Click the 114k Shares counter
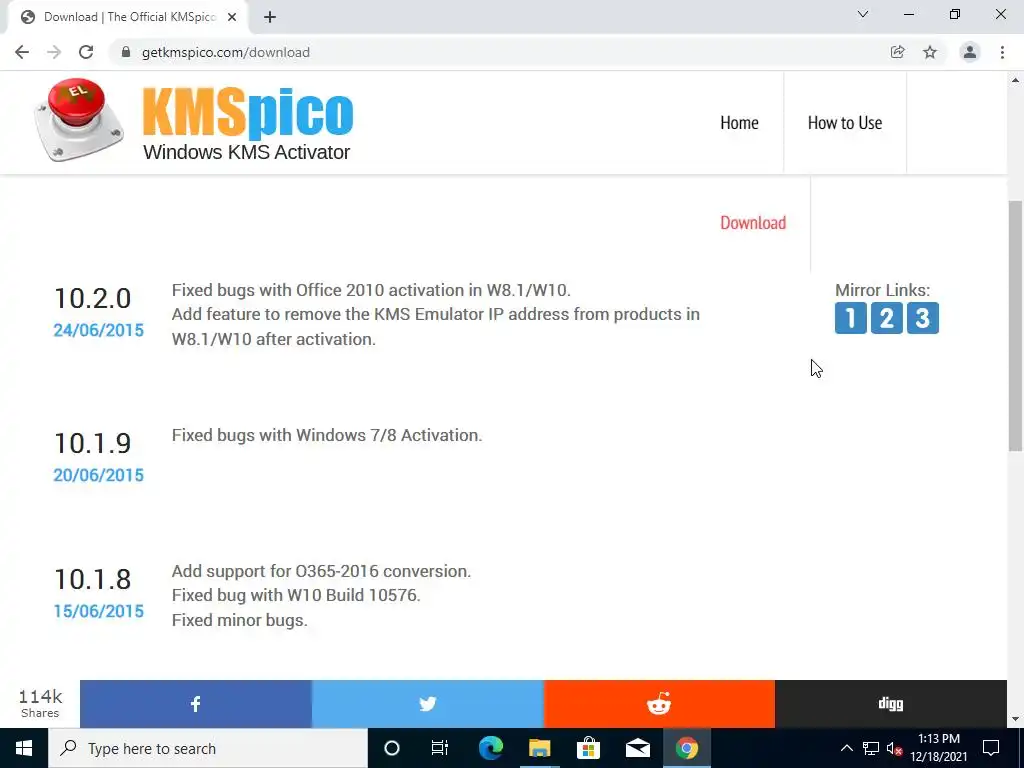Screen dimensions: 1024x768 40,703
